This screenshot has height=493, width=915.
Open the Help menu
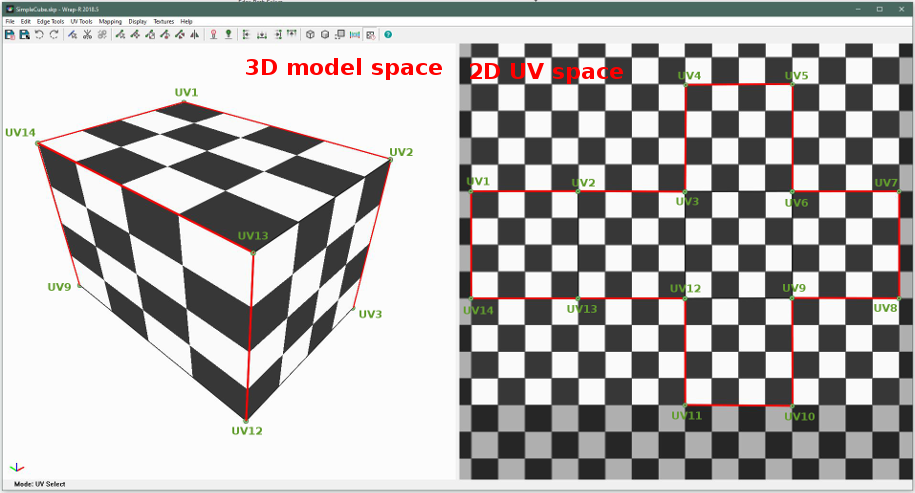186,21
